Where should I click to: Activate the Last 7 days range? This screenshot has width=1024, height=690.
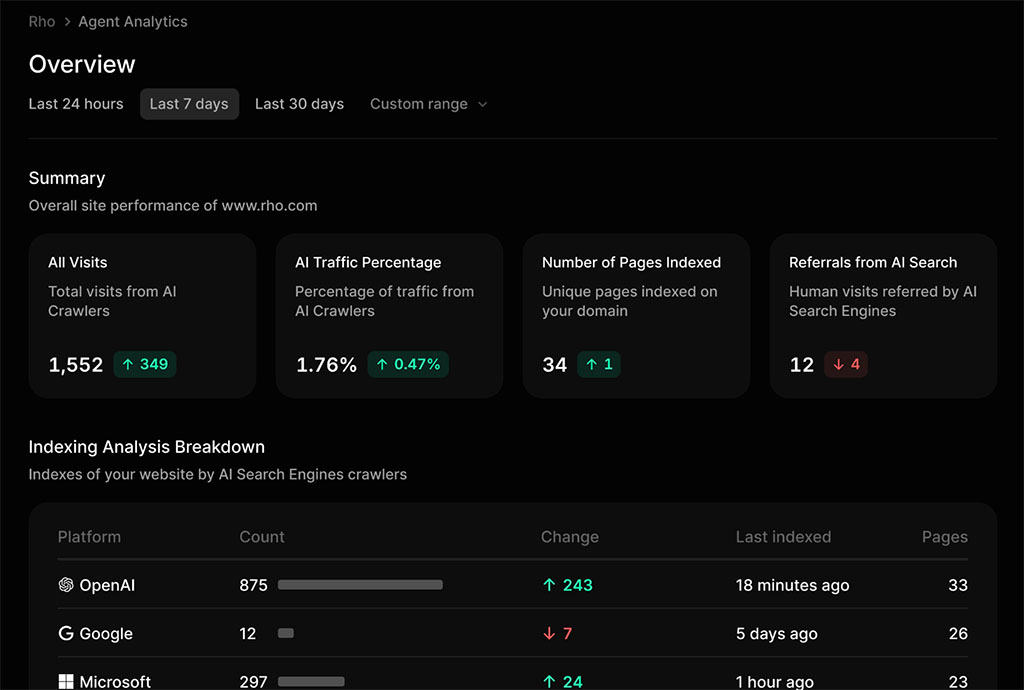click(189, 104)
